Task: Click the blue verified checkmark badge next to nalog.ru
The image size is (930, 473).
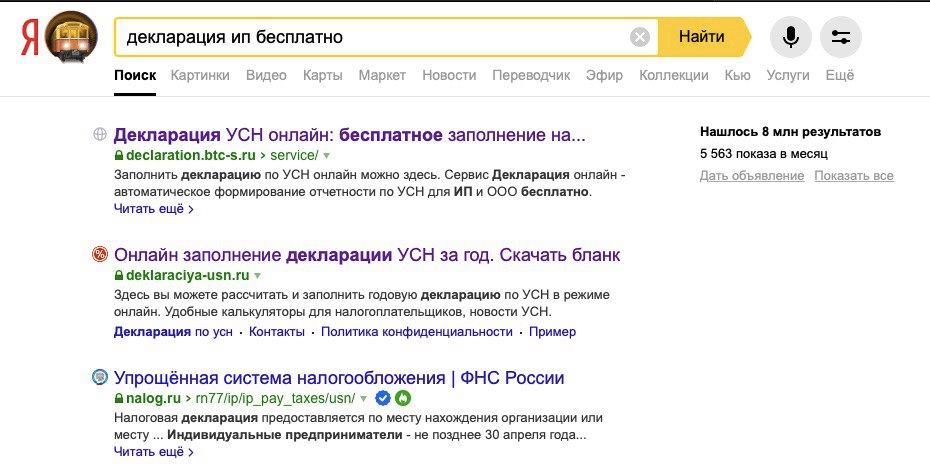Action: coord(383,398)
